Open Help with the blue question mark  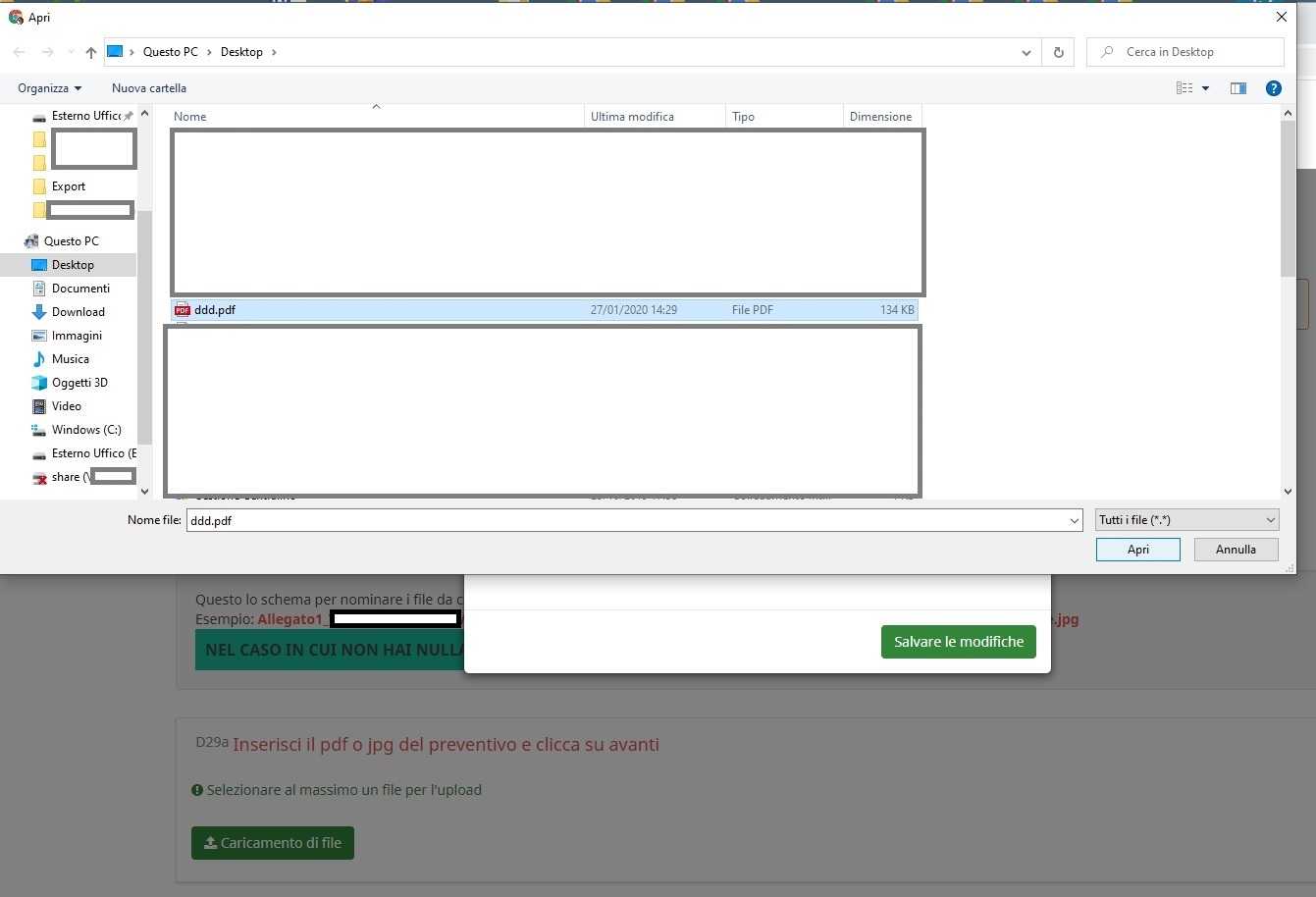point(1274,88)
